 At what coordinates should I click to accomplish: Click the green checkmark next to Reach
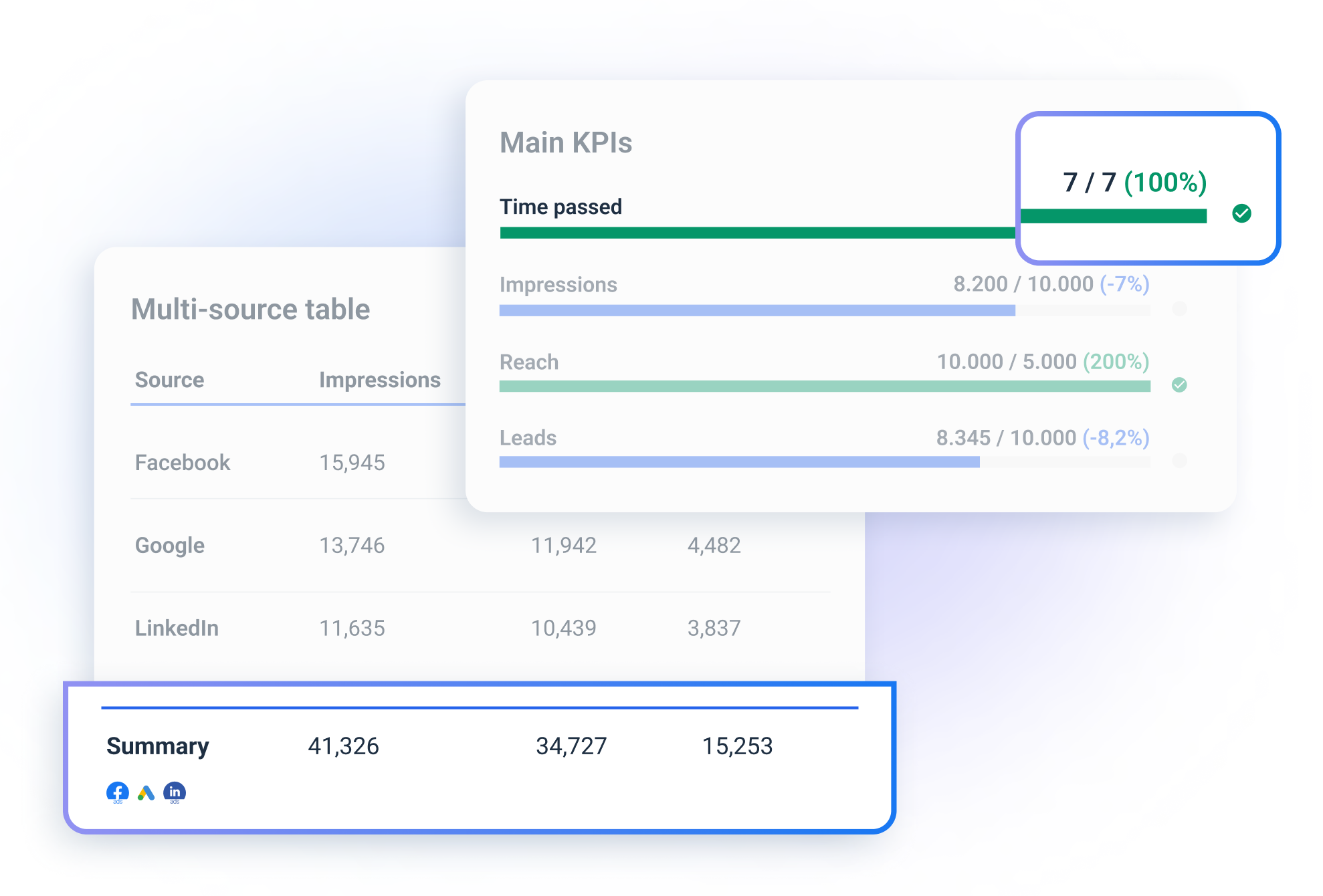tap(1179, 384)
